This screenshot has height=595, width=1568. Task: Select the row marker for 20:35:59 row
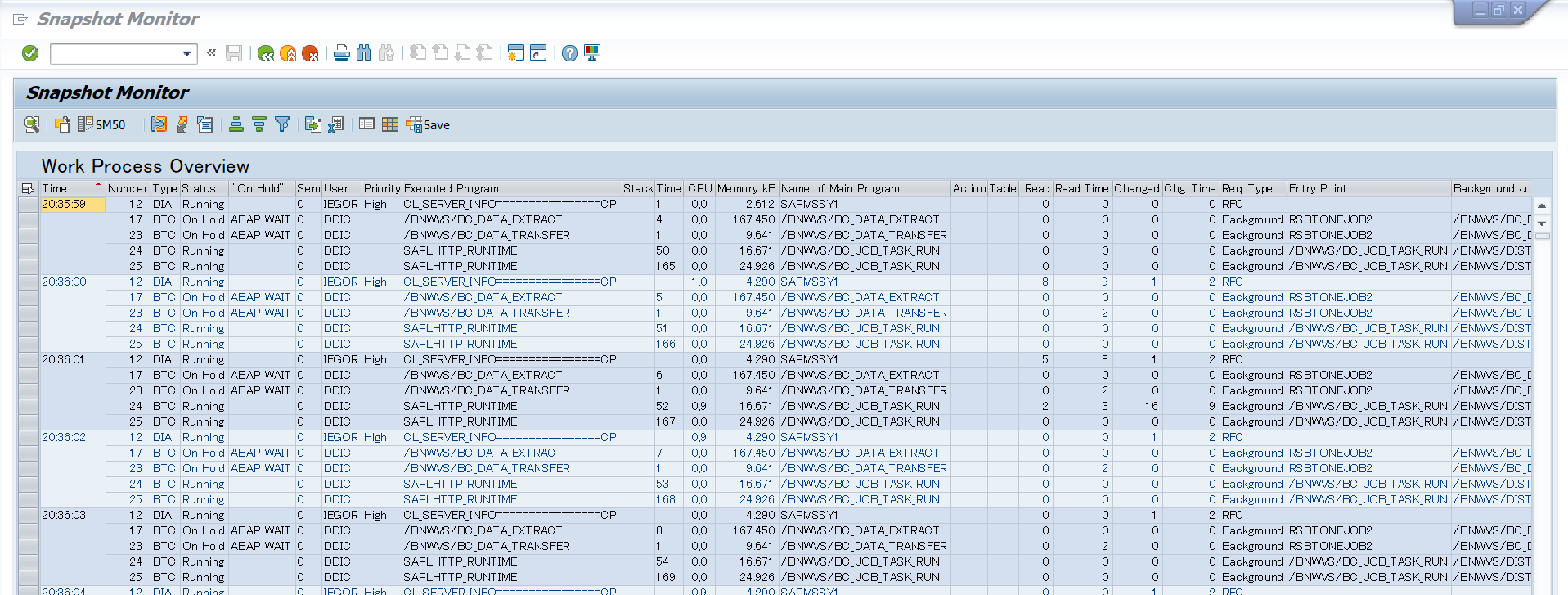point(29,205)
